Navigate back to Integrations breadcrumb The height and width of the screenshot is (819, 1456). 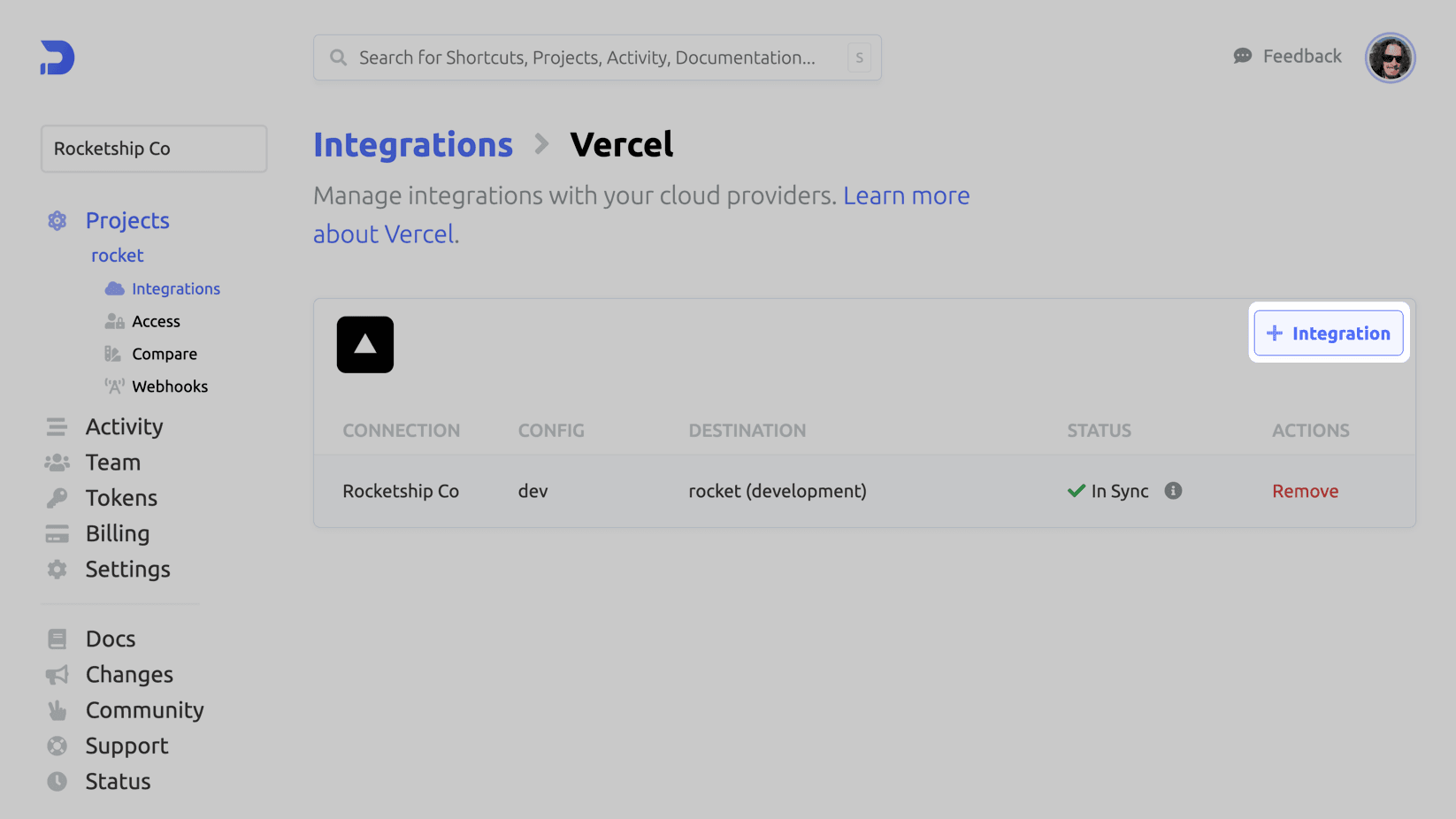413,145
